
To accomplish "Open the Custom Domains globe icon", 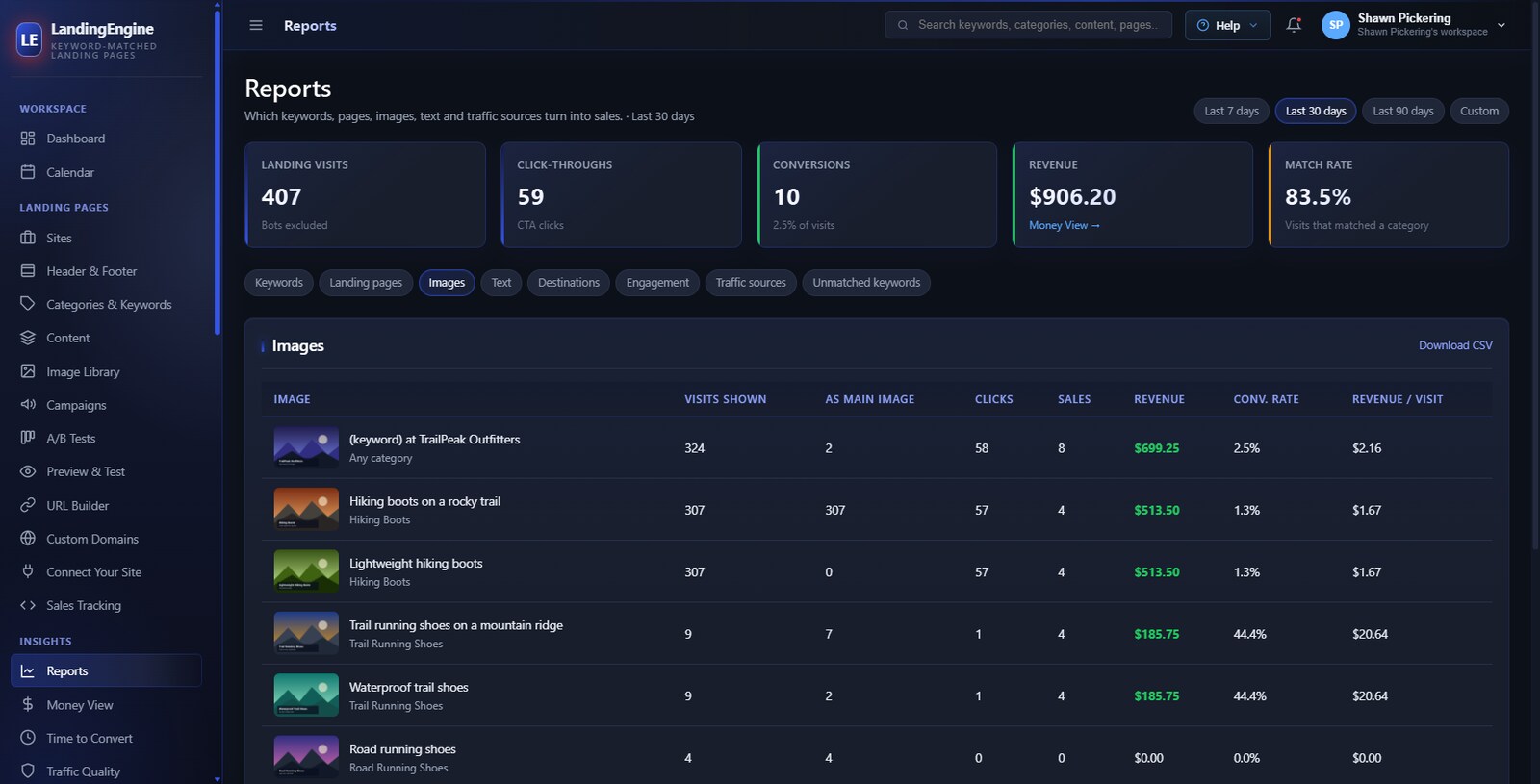I will (x=28, y=539).
